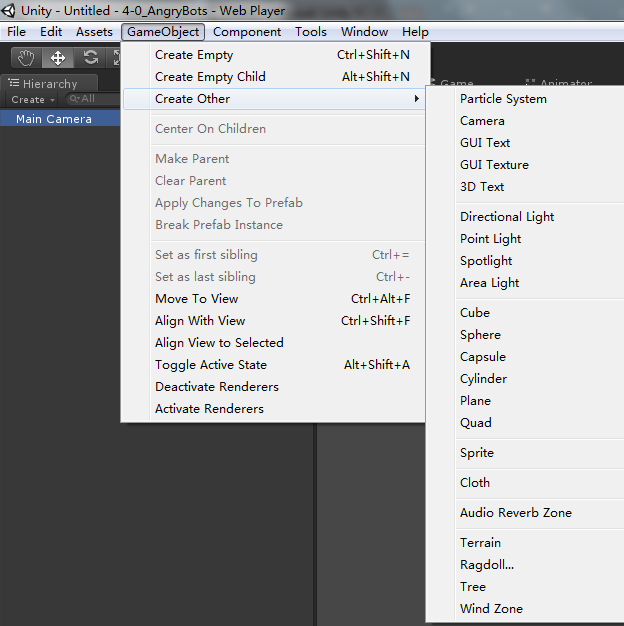624x626 pixels.
Task: Open the Assets menu
Action: [94, 32]
